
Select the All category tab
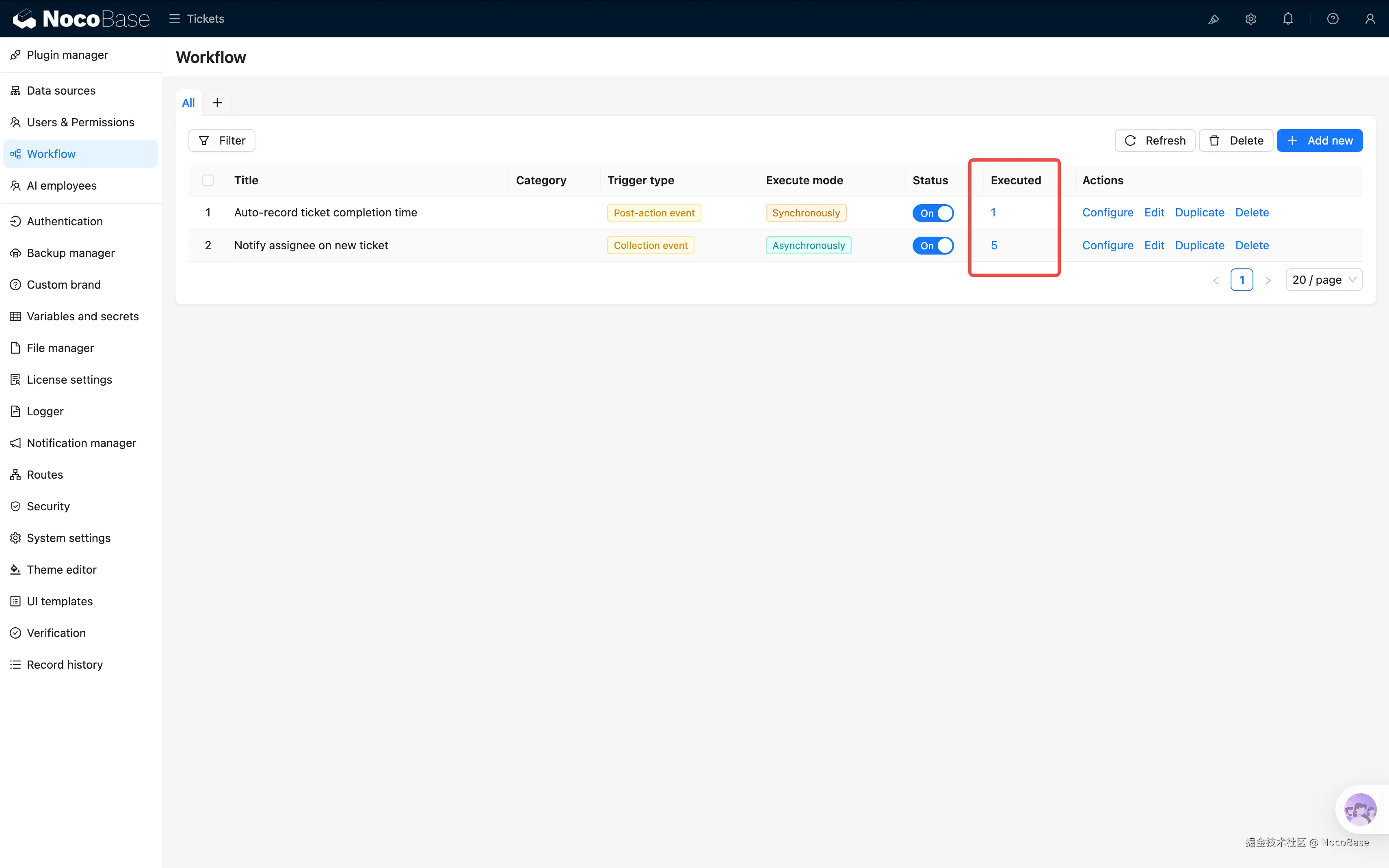click(x=188, y=103)
